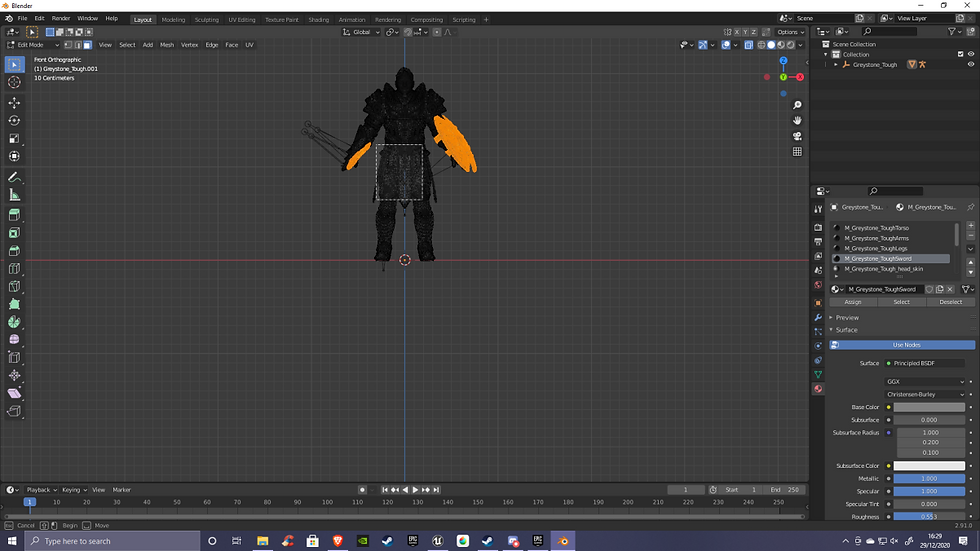Select M_Greystone_ToughLegs material slot
The image size is (980, 551).
(x=891, y=249)
